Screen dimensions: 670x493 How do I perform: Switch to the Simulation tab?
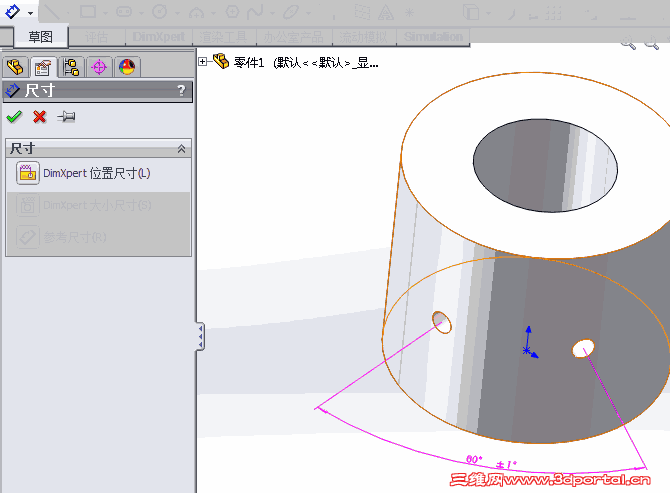433,37
